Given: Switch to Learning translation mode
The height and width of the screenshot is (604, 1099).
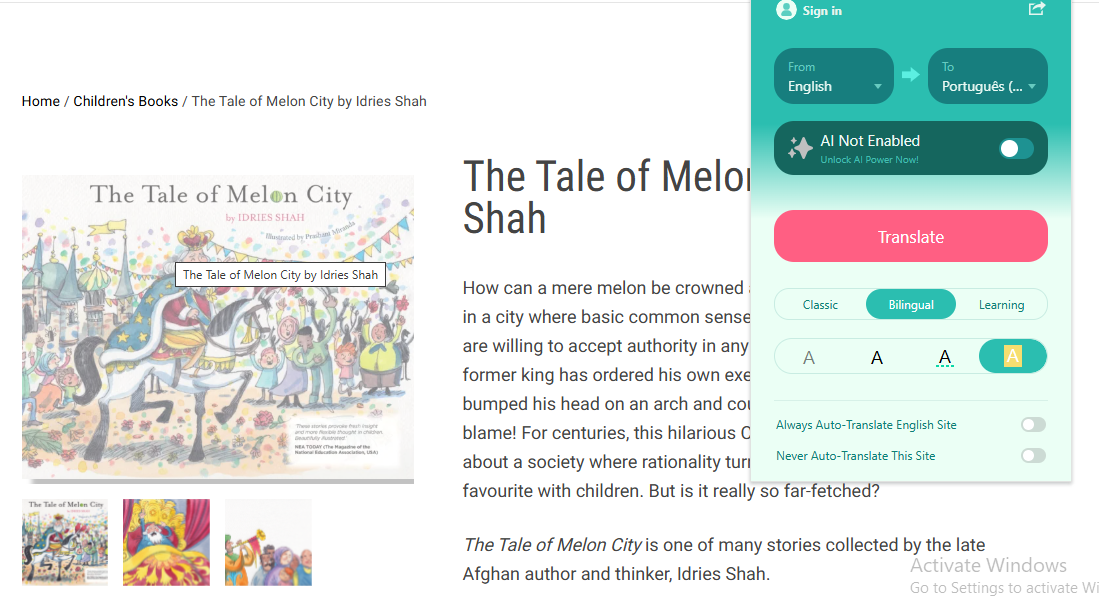Looking at the screenshot, I should [x=1001, y=305].
